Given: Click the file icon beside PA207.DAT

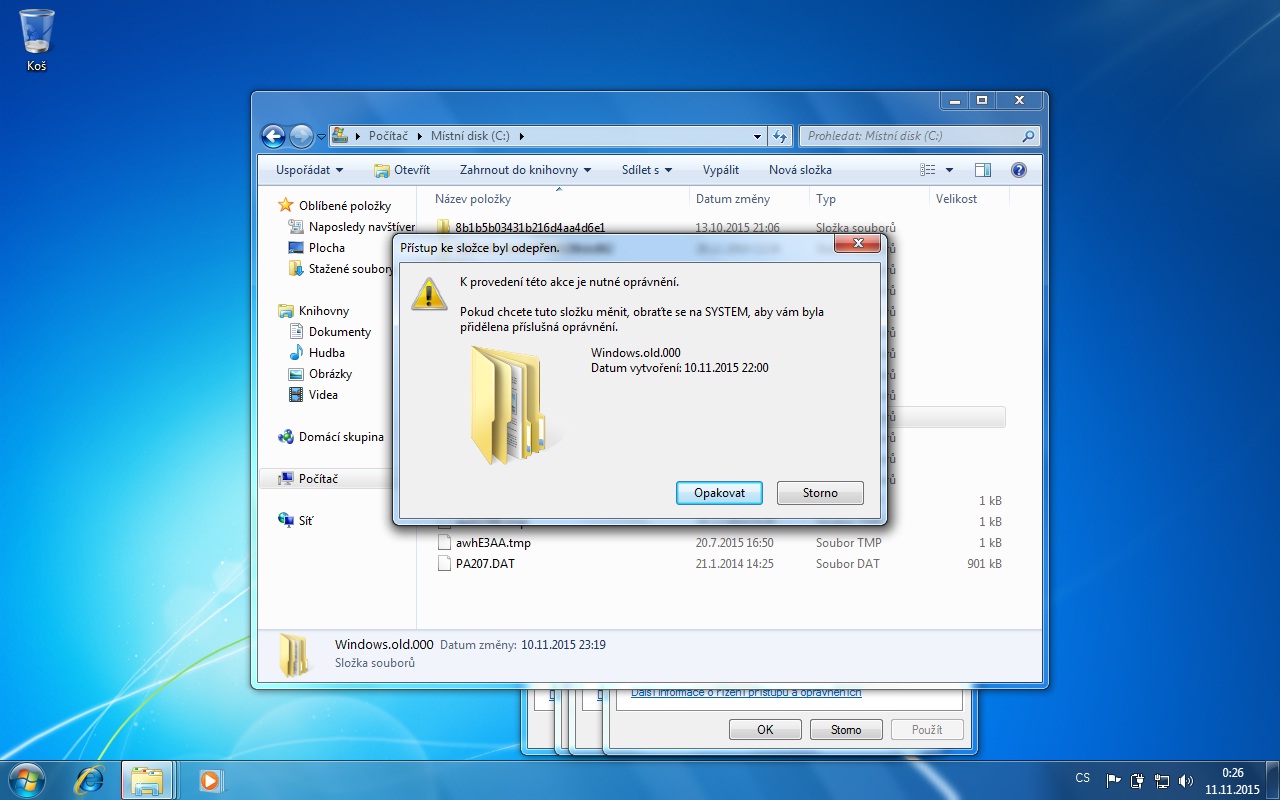Looking at the screenshot, I should tap(445, 564).
